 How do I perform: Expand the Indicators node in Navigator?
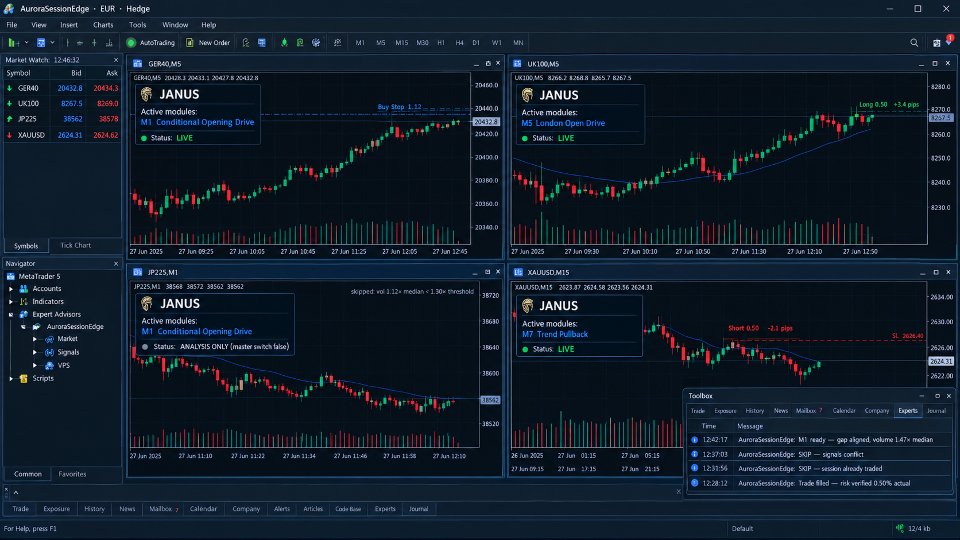(x=11, y=302)
